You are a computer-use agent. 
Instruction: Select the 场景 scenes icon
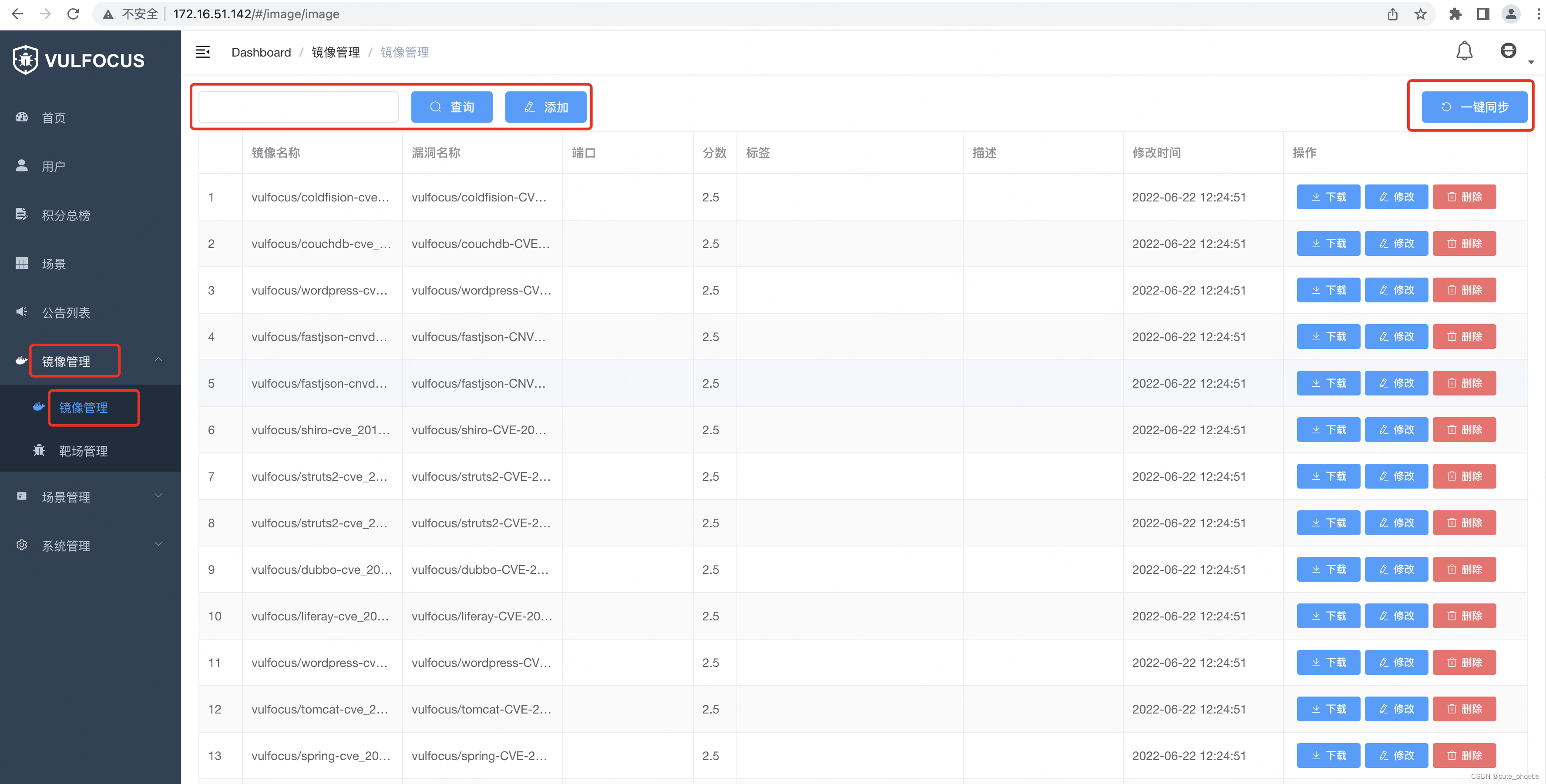[22, 263]
